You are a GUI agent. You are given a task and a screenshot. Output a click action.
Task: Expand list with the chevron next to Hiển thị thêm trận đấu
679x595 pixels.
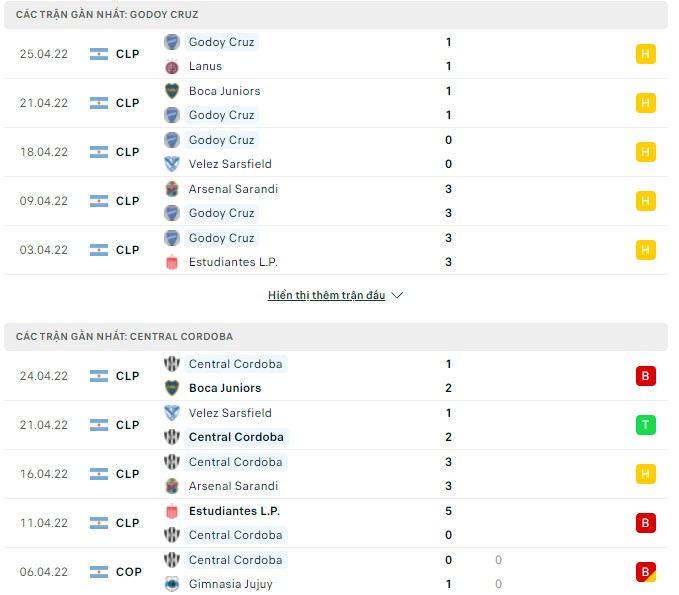point(397,296)
